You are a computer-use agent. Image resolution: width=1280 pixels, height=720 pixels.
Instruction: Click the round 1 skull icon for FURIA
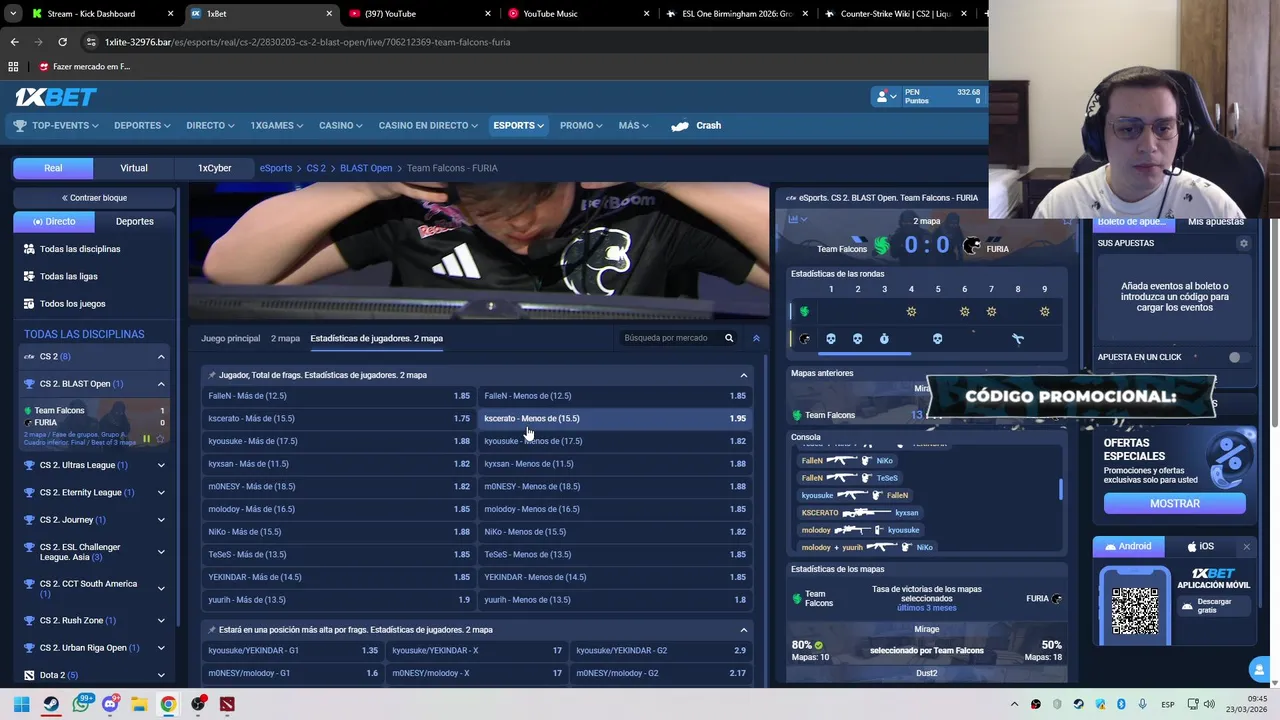point(831,339)
